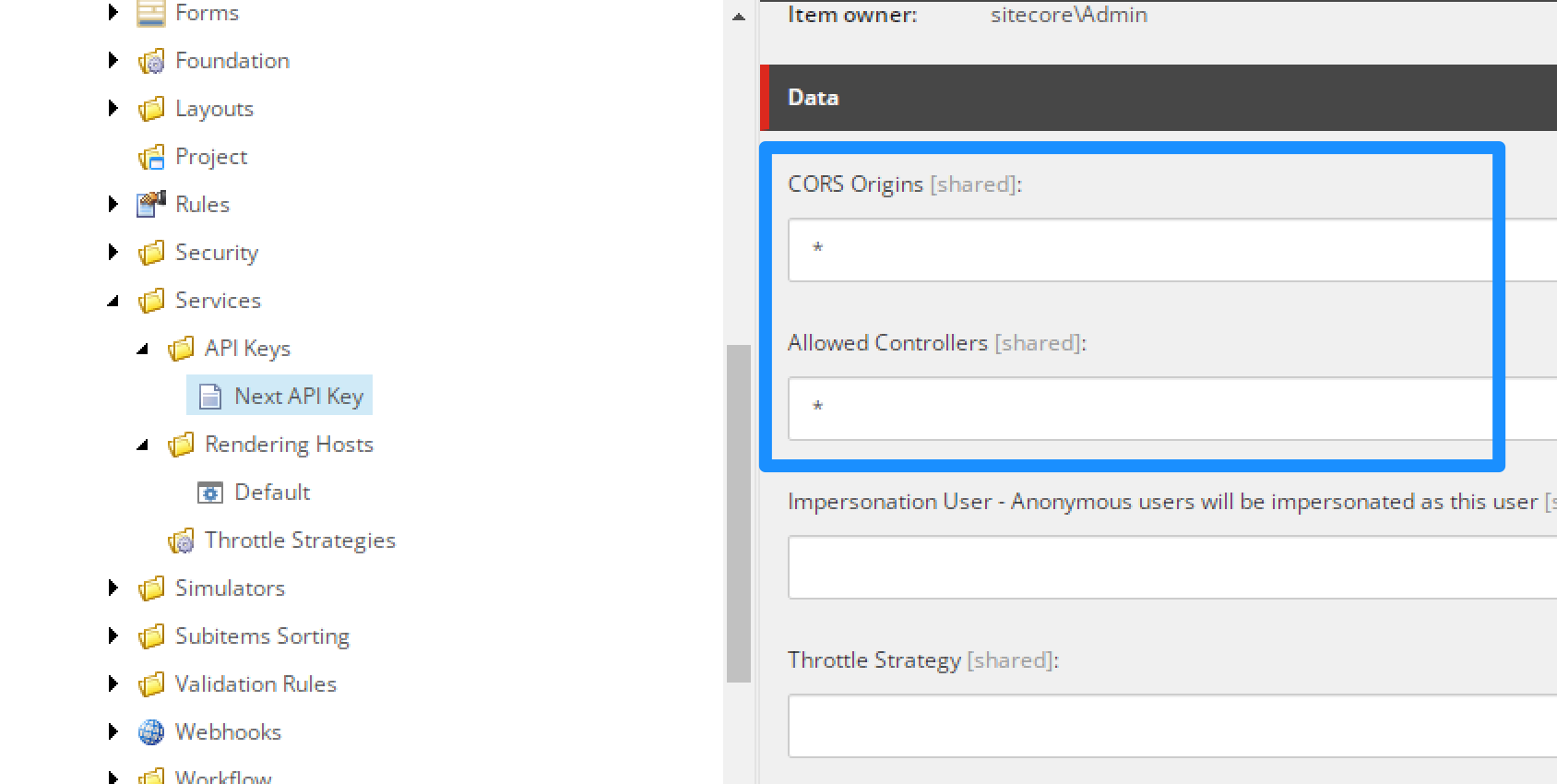Viewport: 1557px width, 784px height.
Task: Select the Validation Rules tree item
Action: (x=256, y=684)
